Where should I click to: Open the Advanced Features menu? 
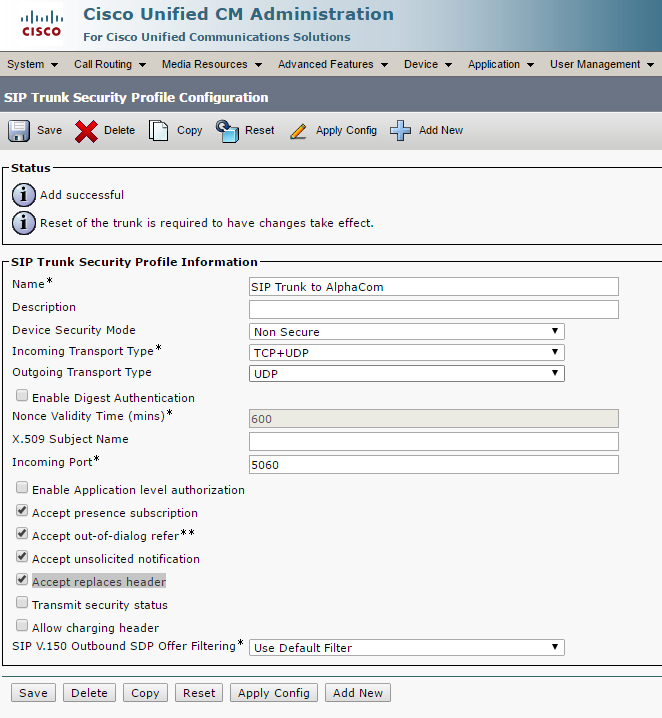(x=333, y=65)
